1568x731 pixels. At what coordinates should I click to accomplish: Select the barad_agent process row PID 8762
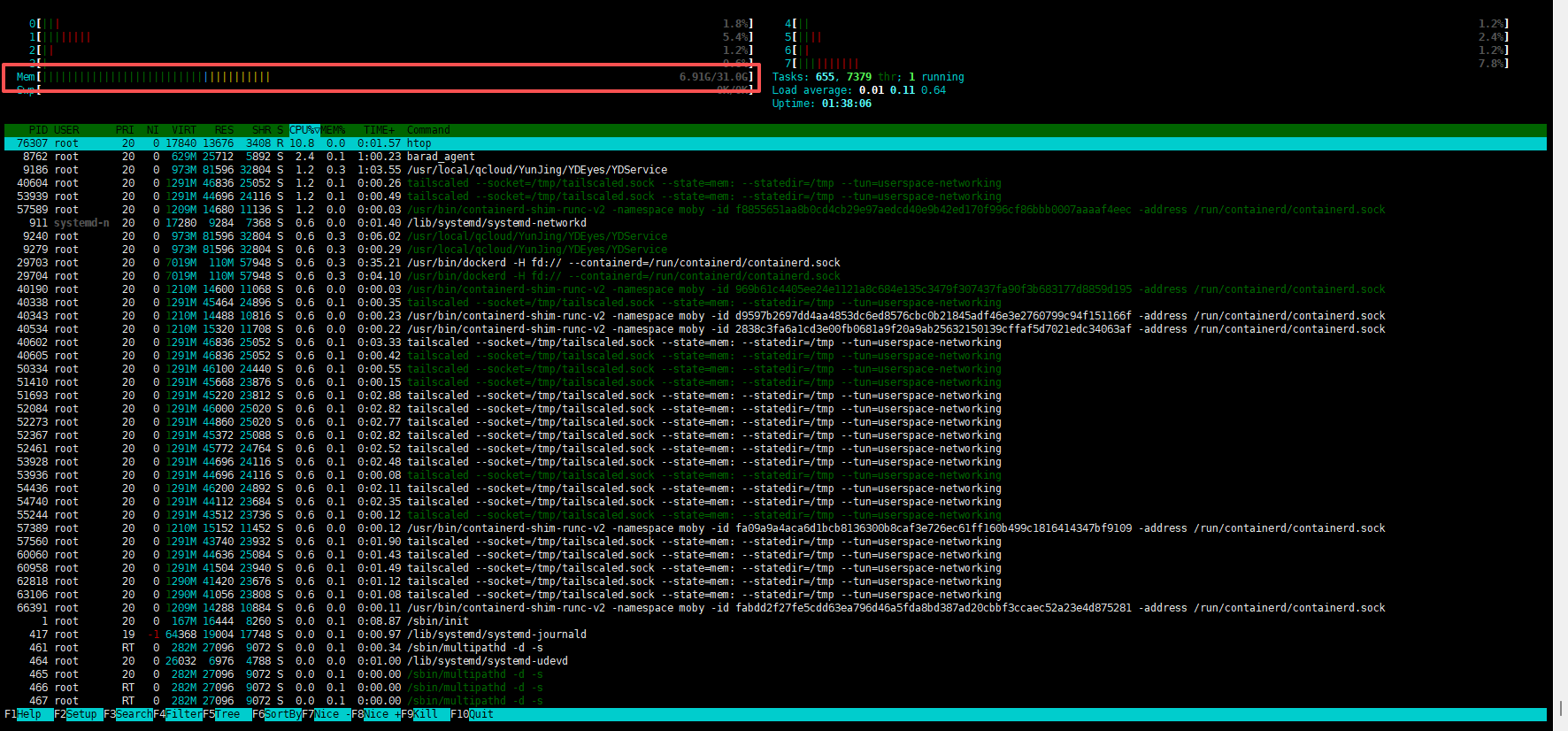[775, 157]
